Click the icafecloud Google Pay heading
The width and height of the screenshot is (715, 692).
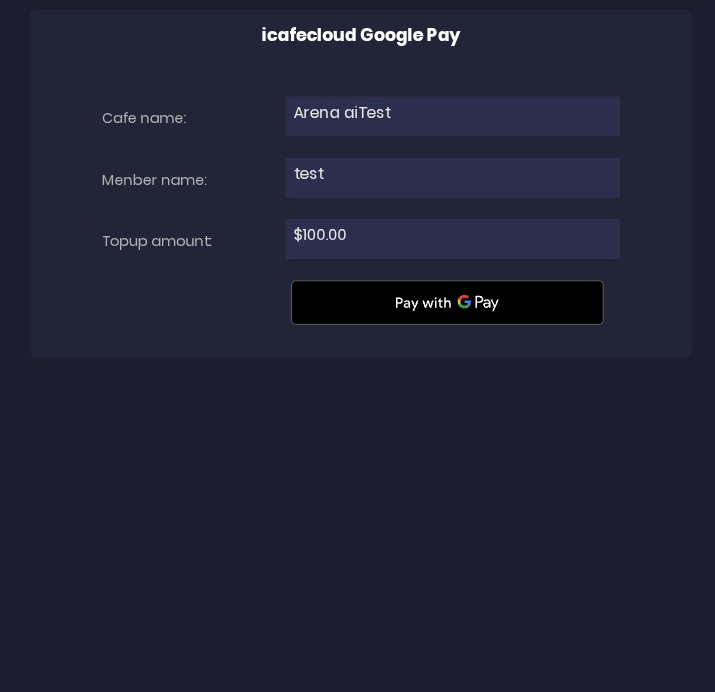tap(360, 35)
